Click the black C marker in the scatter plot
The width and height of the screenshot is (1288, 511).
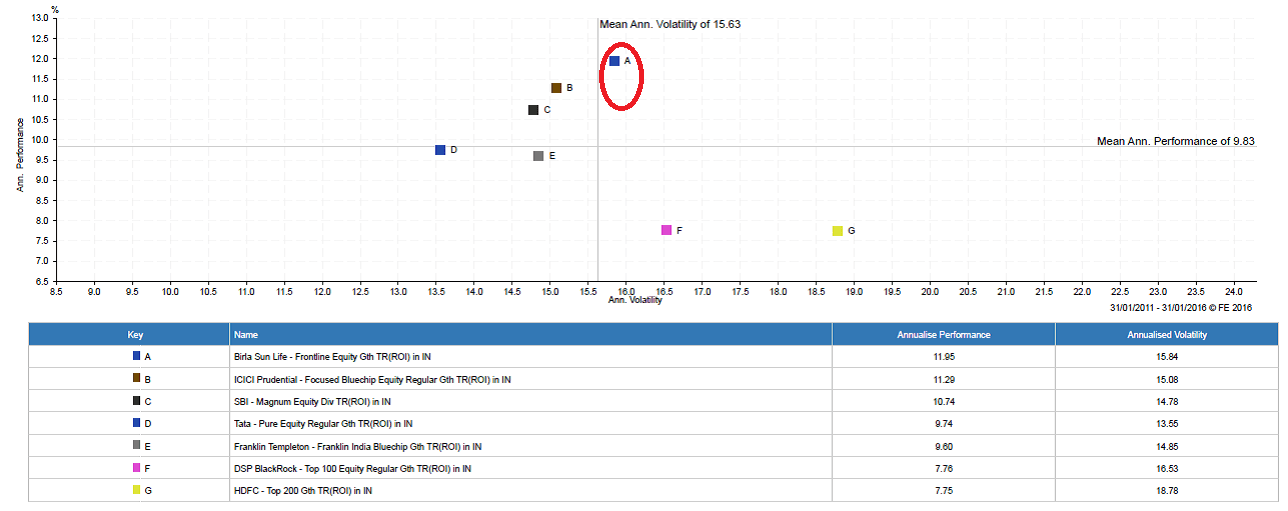tap(533, 110)
